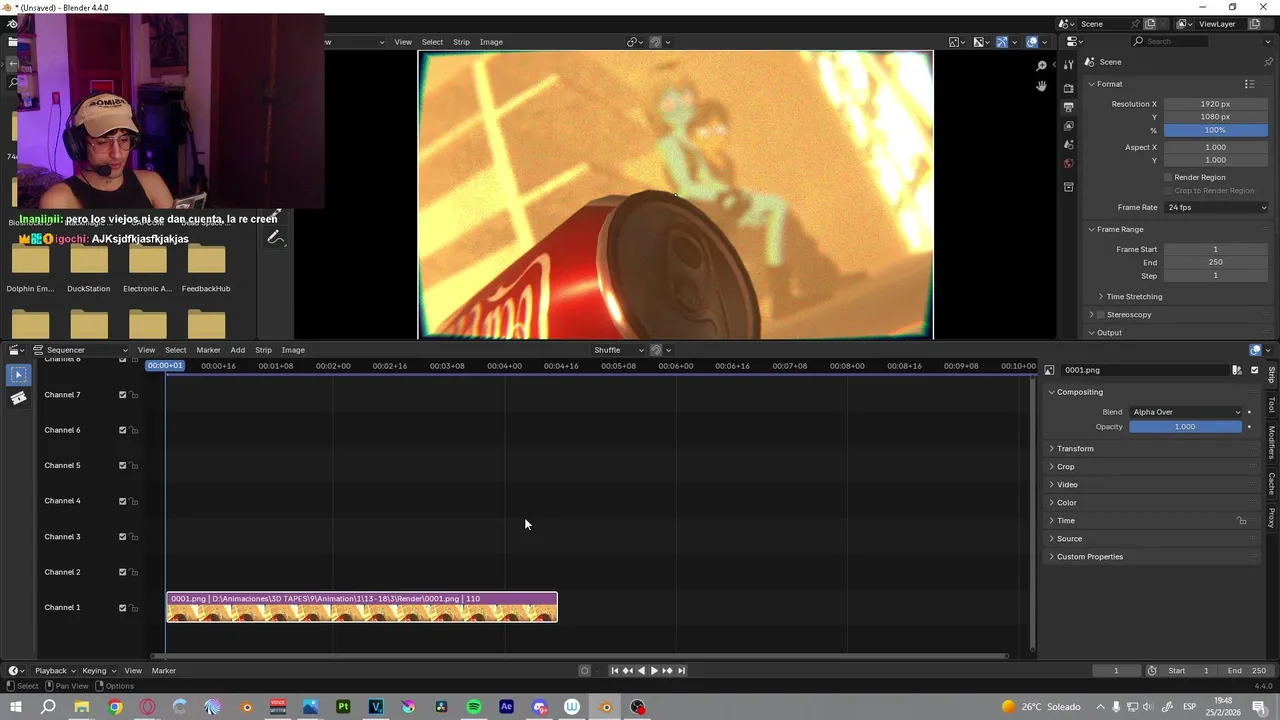Open After Effects from the taskbar
Viewport: 1280px width, 720px height.
pos(506,707)
